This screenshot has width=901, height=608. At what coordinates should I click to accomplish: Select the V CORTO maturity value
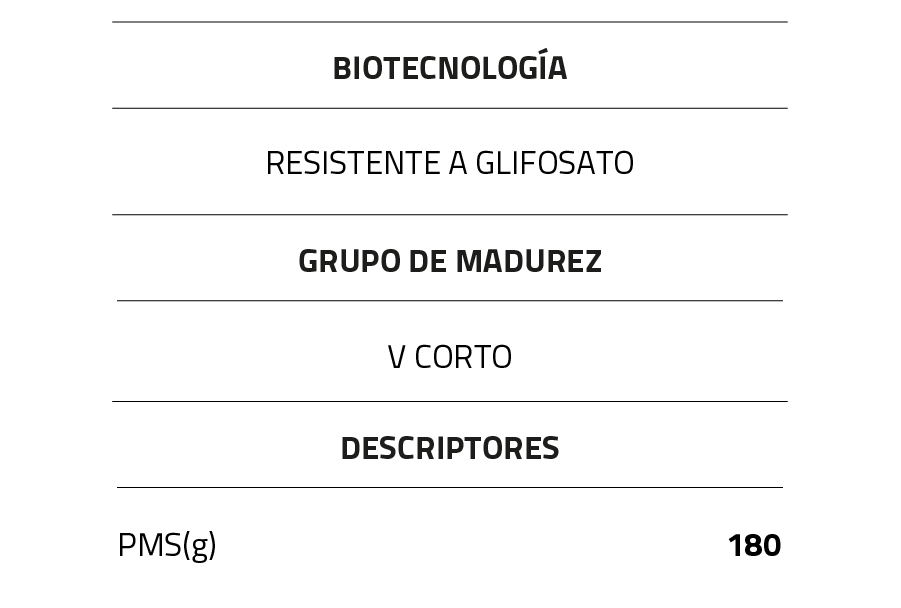pos(449,357)
